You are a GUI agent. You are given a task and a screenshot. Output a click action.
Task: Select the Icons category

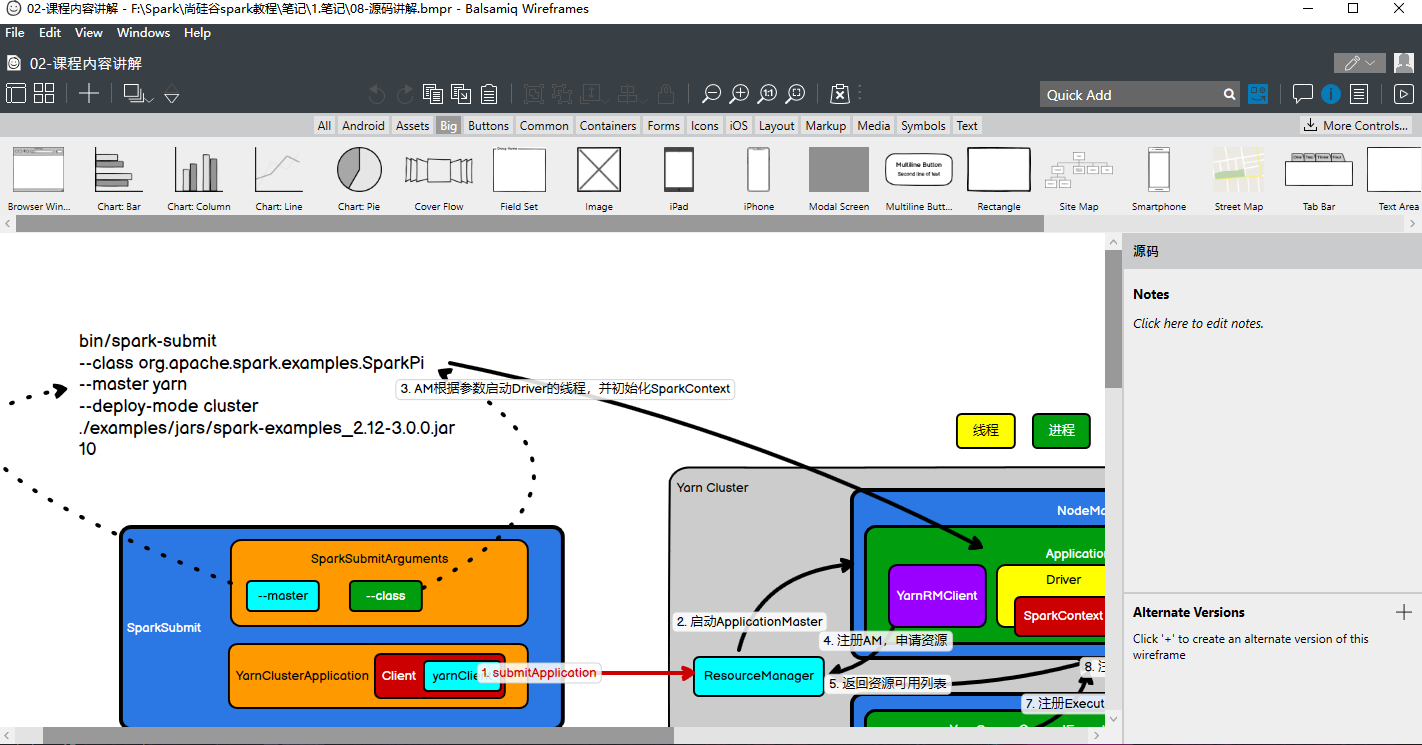pyautogui.click(x=705, y=126)
